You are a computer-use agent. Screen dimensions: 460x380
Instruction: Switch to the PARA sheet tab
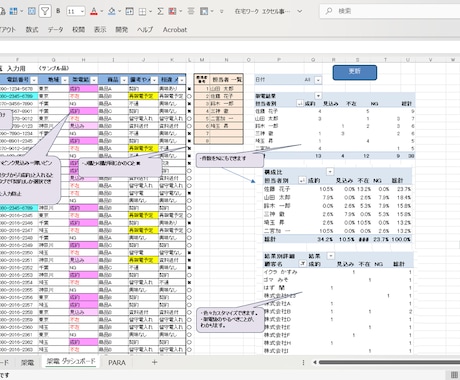click(x=117, y=362)
